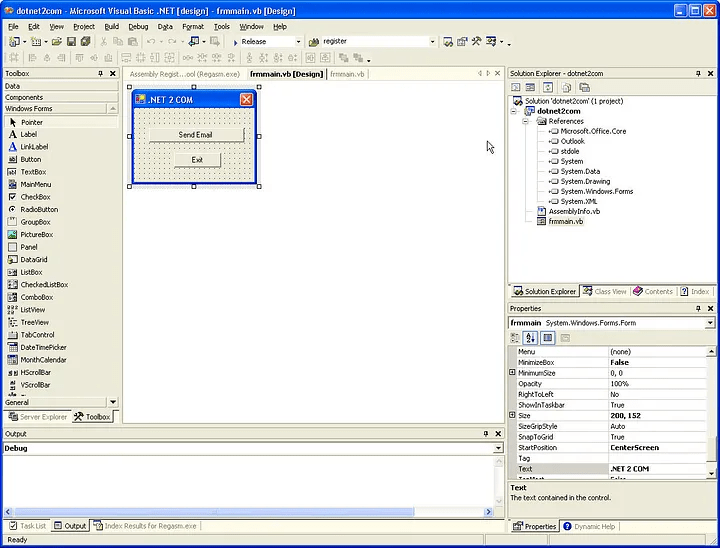Select the RadioButton control in Toolbox
Screen dimensions: 720x548
coord(38,209)
